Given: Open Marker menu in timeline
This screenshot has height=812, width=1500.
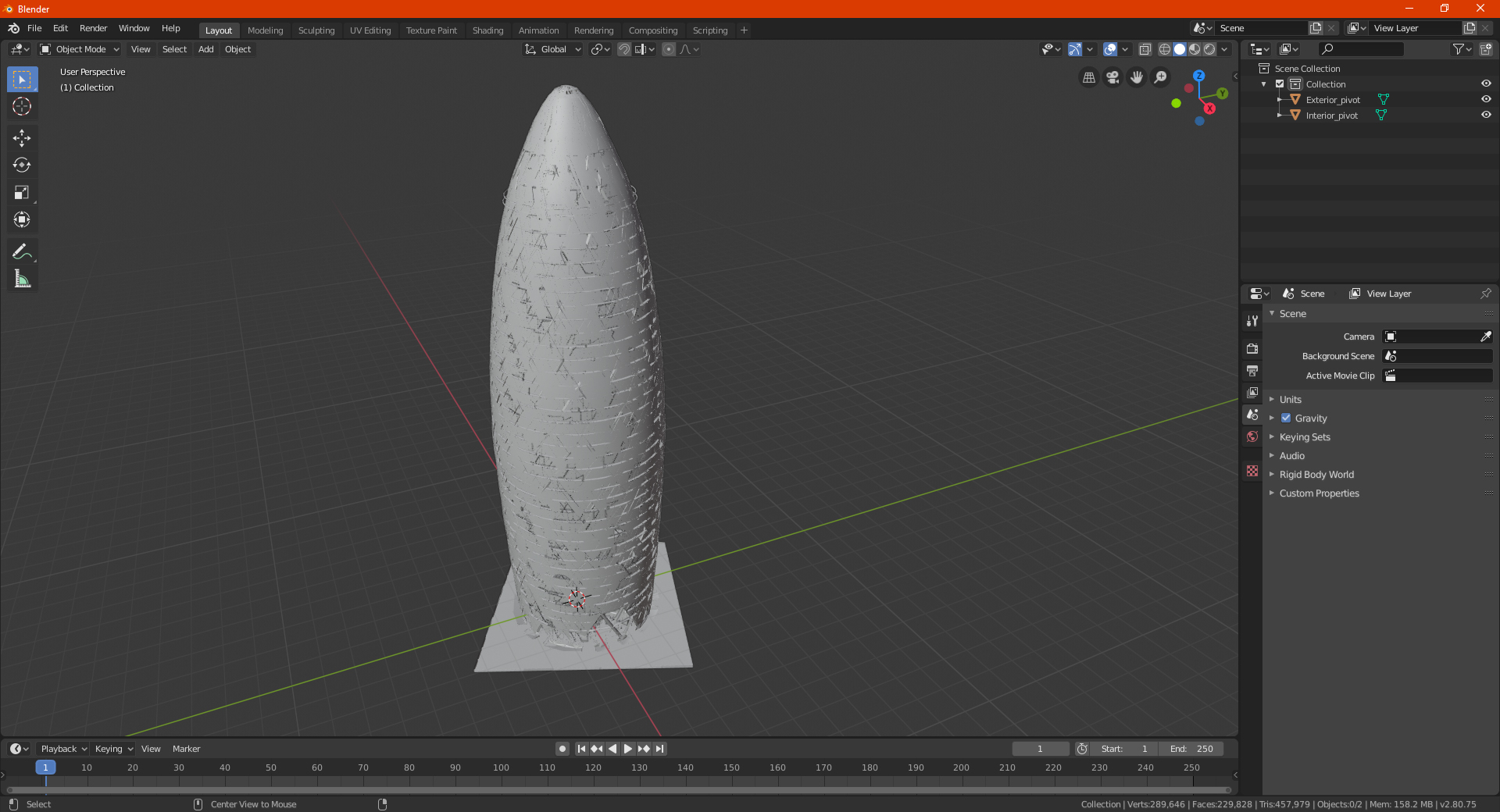Looking at the screenshot, I should (186, 749).
